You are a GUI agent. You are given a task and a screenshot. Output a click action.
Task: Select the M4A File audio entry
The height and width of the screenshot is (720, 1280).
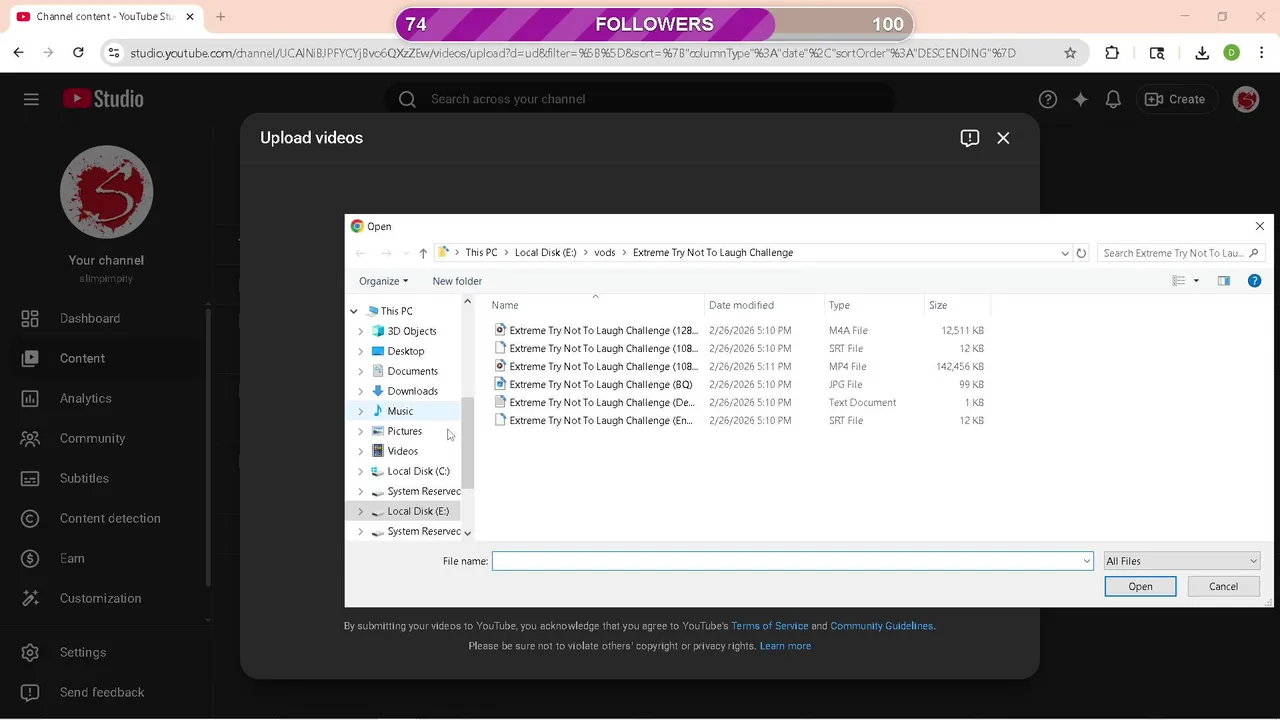click(740, 330)
